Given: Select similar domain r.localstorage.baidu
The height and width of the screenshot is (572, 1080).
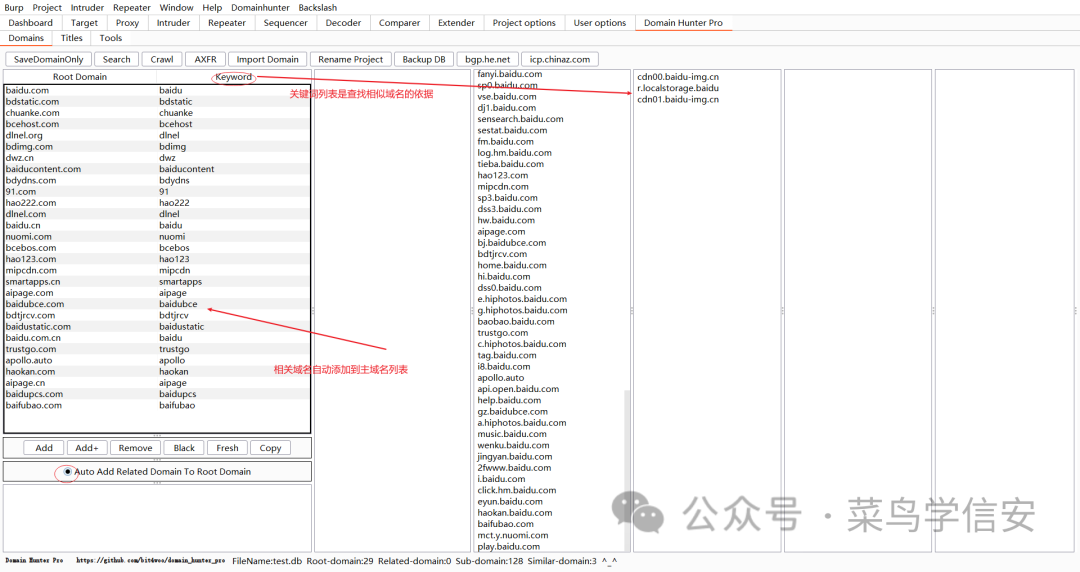Looking at the screenshot, I should pos(678,88).
